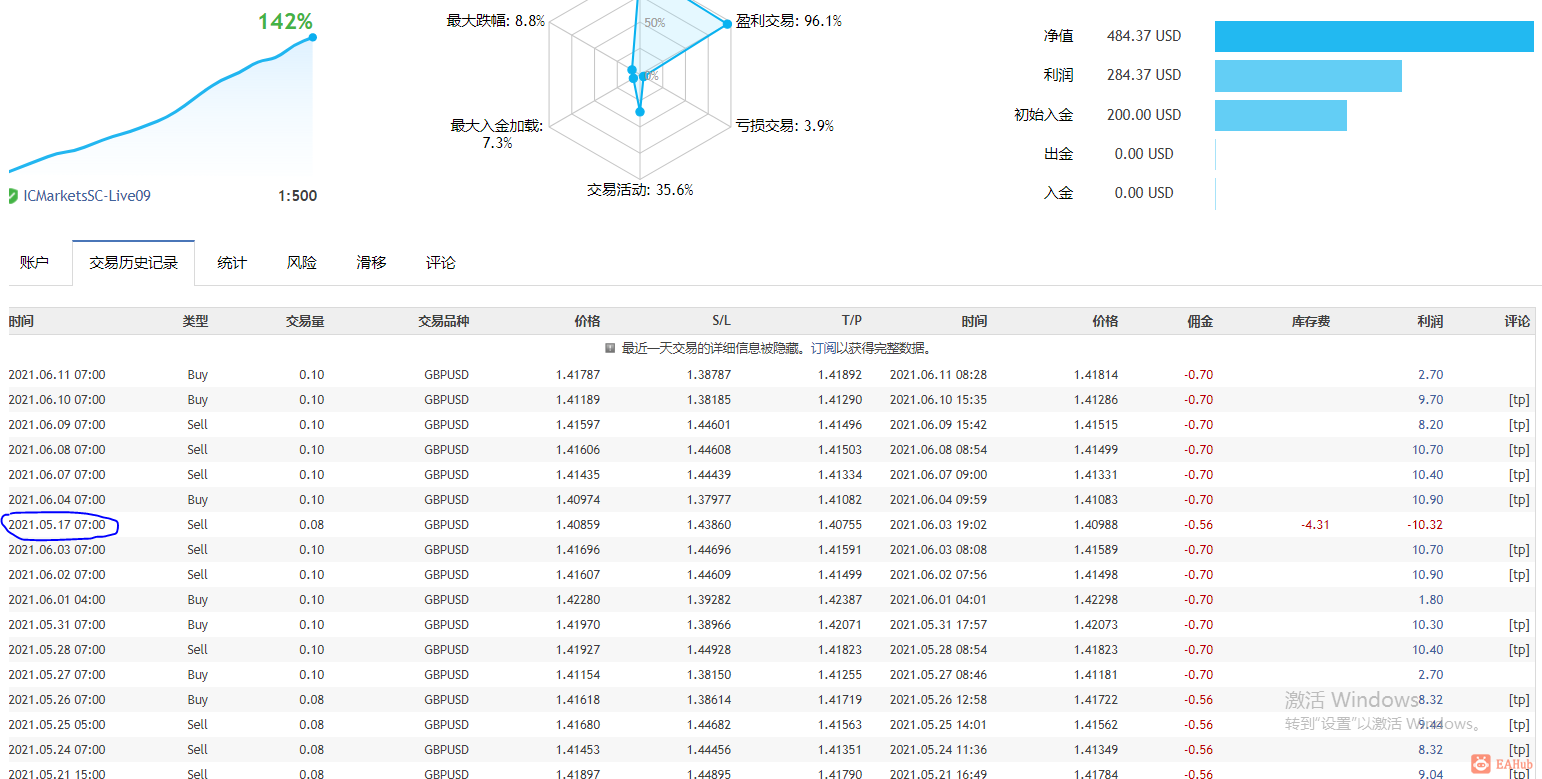Sort by the S/L column header
This screenshot has width=1542, height=779.
(x=721, y=321)
